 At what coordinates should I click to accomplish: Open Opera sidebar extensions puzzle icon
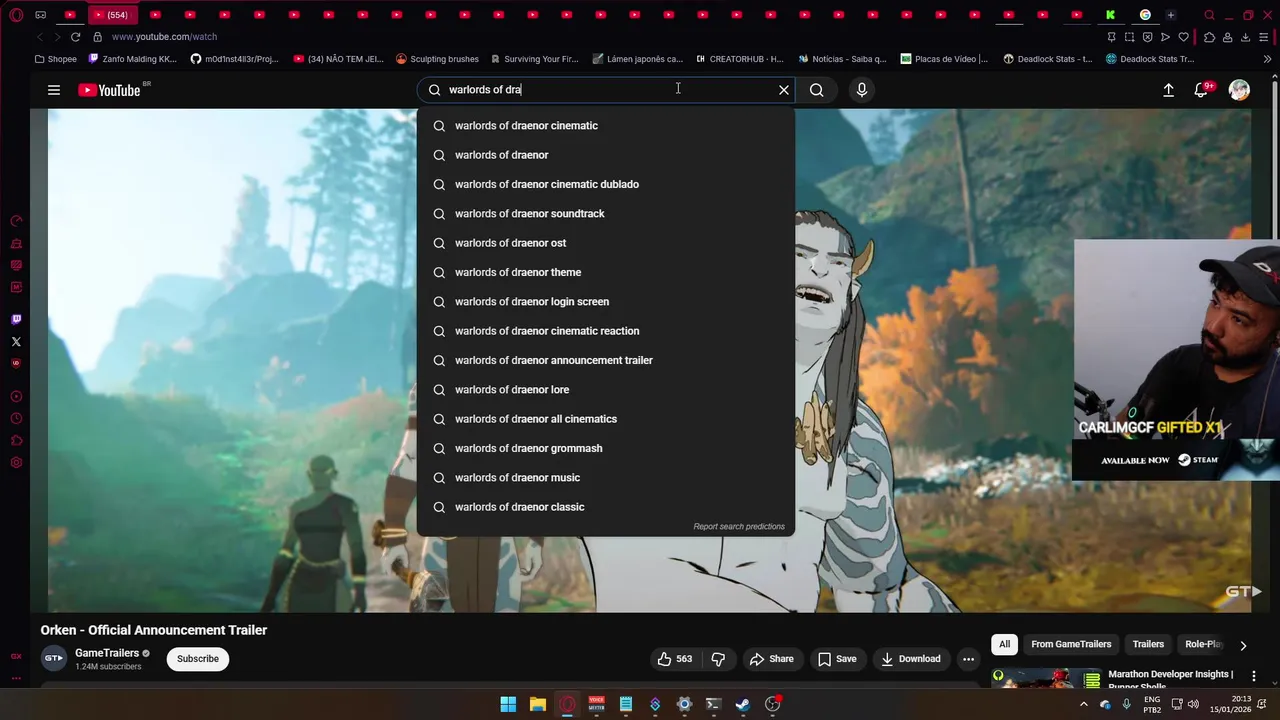(16, 441)
